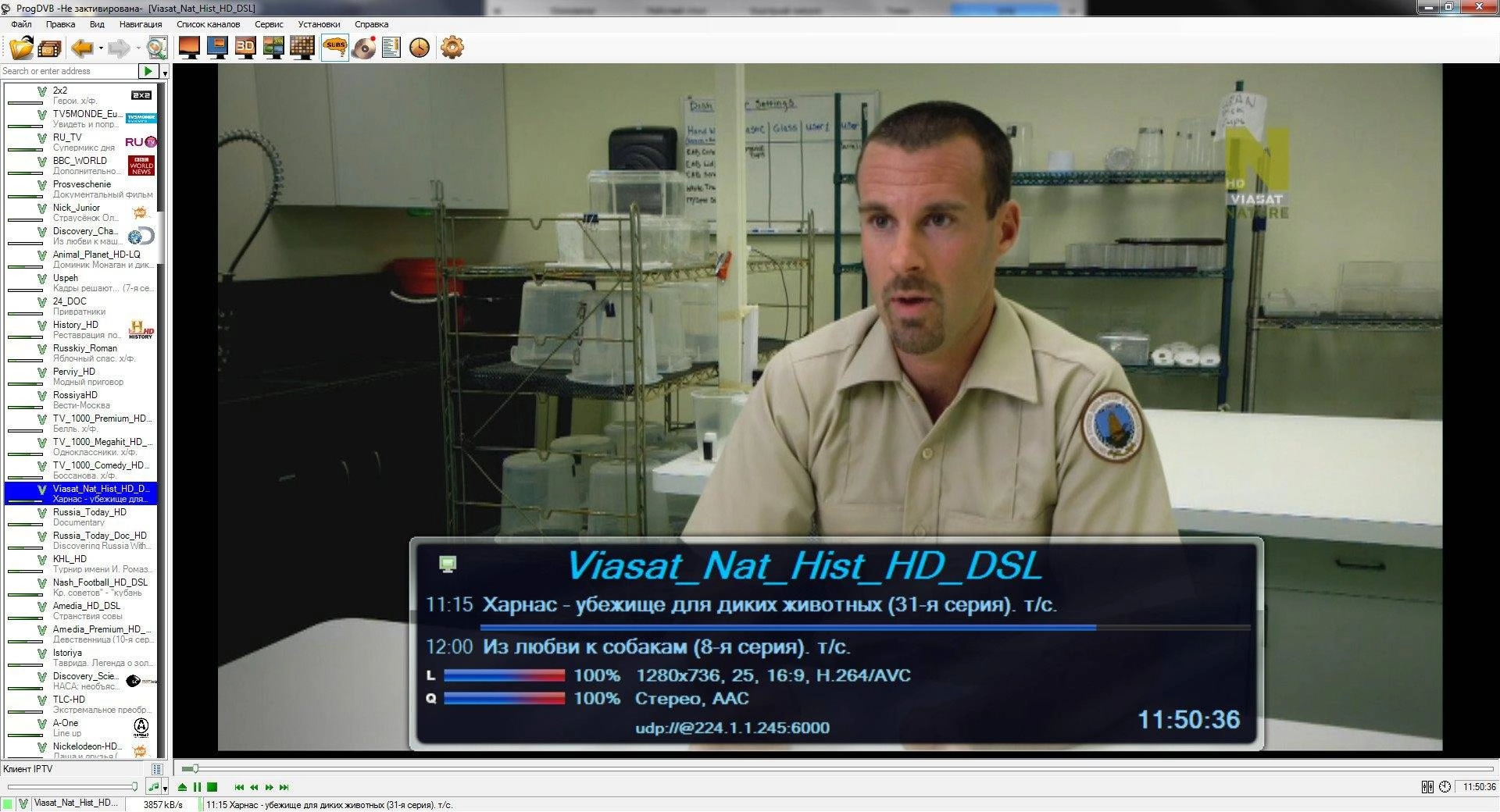Start recording with the disc icon
This screenshot has width=1500, height=812.
coord(364,48)
